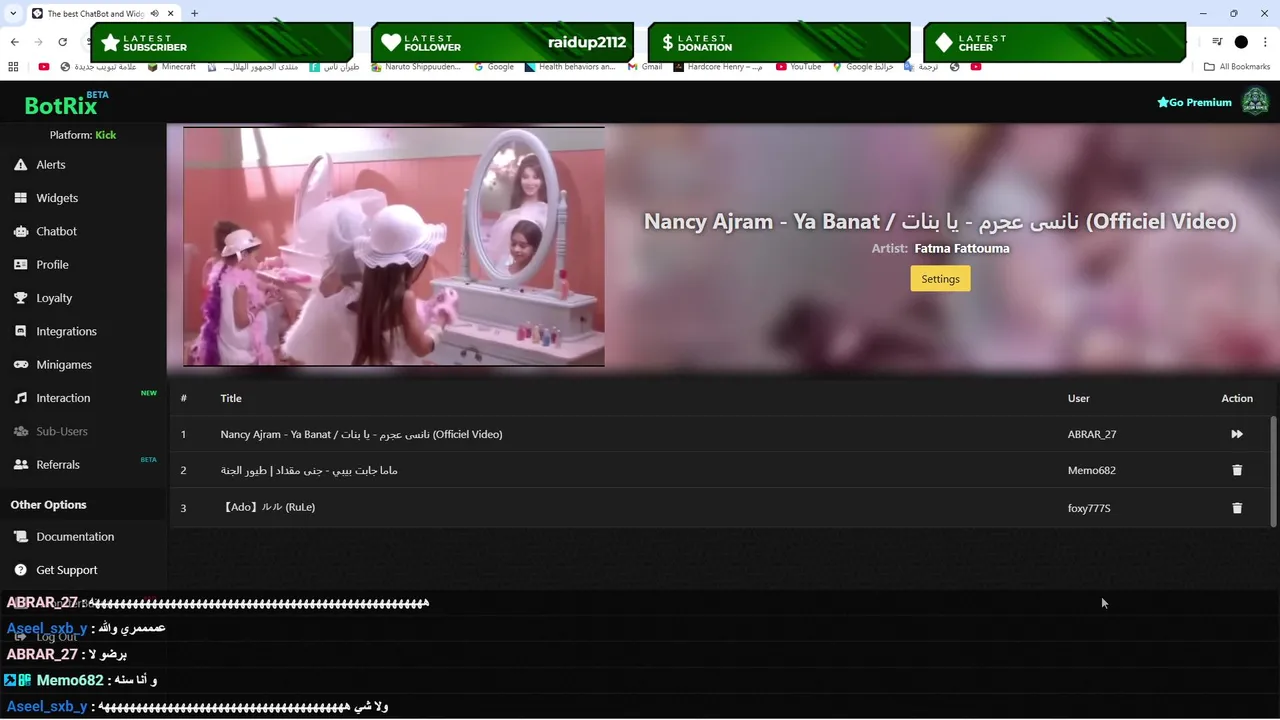Click the Title column header

(x=231, y=398)
